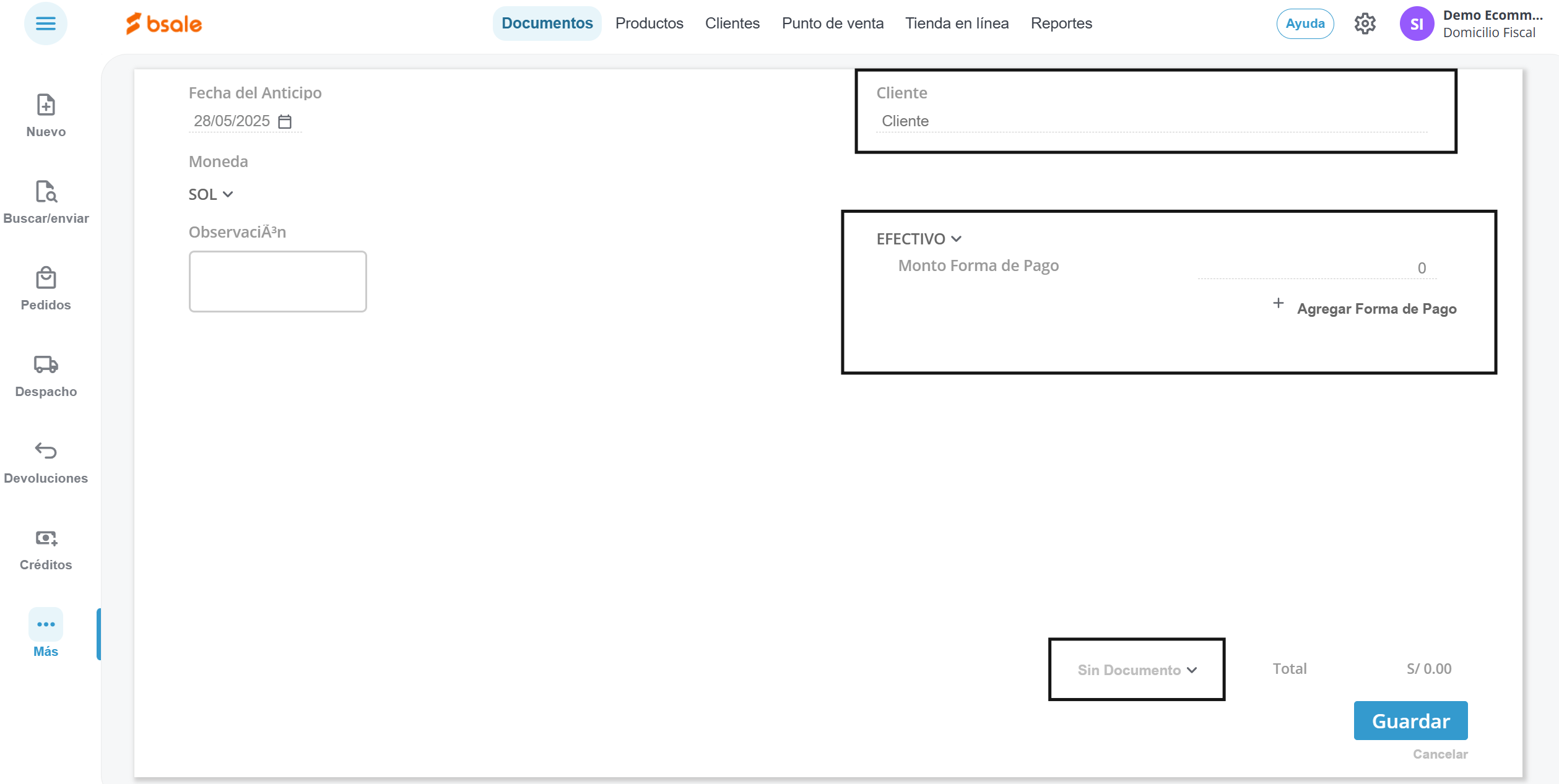The width and height of the screenshot is (1559, 784).
Task: Click the Nuevo document icon
Action: click(x=46, y=105)
